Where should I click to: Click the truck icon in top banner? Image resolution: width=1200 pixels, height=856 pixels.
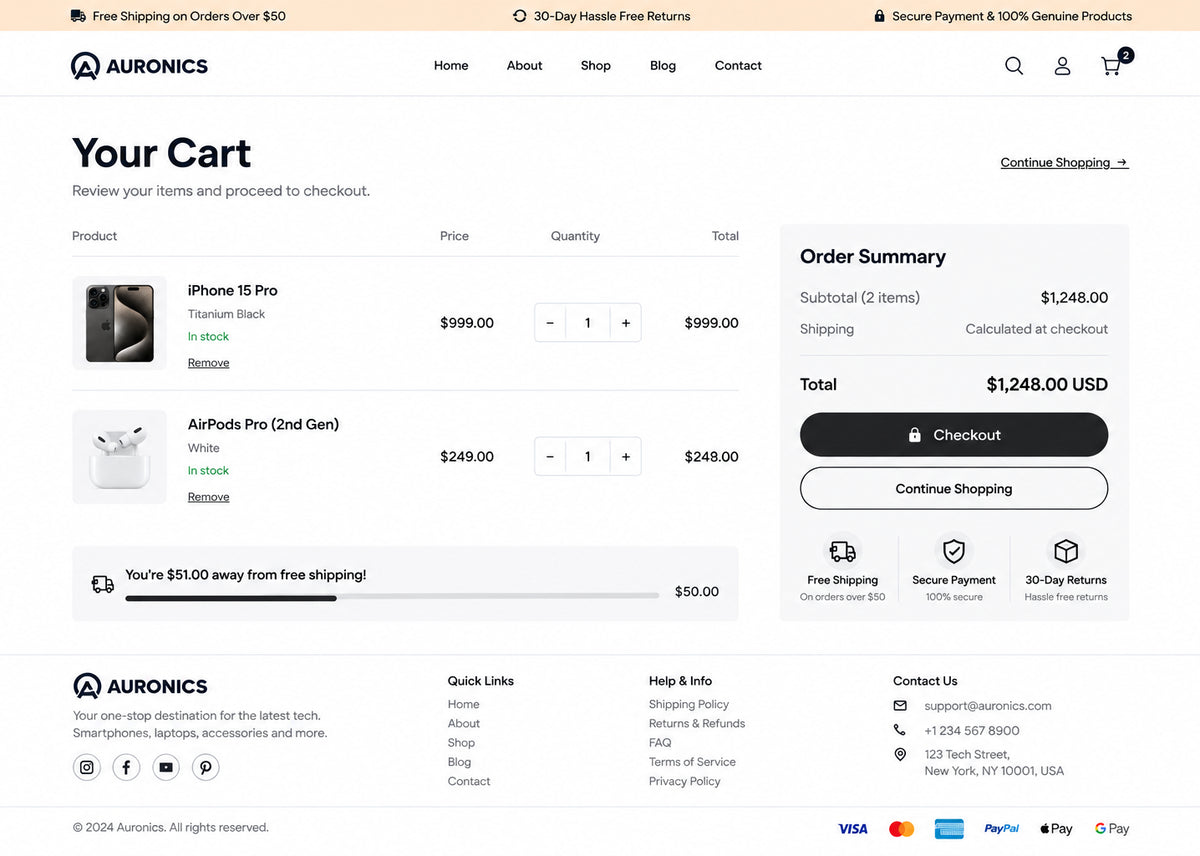[78, 16]
